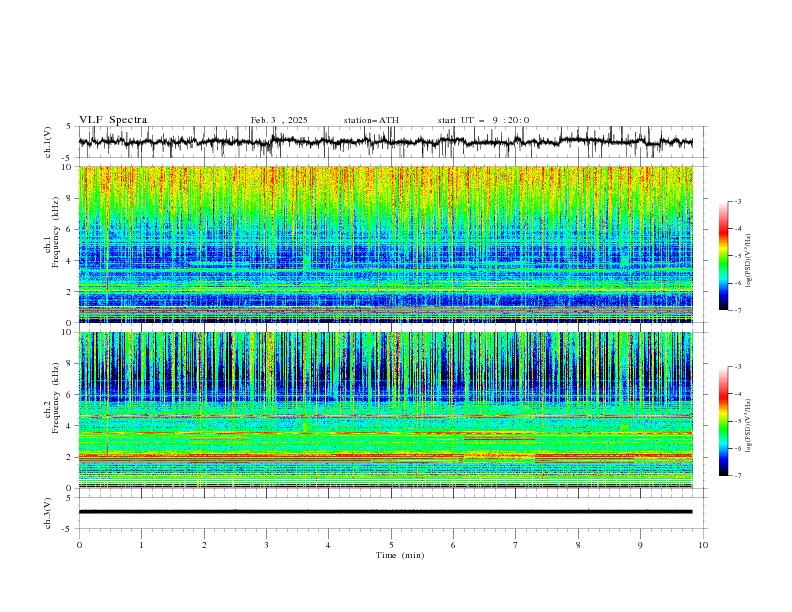Click time-axis tick label "10"
Image resolution: width=792 pixels, height=612 pixels.
(x=703, y=545)
